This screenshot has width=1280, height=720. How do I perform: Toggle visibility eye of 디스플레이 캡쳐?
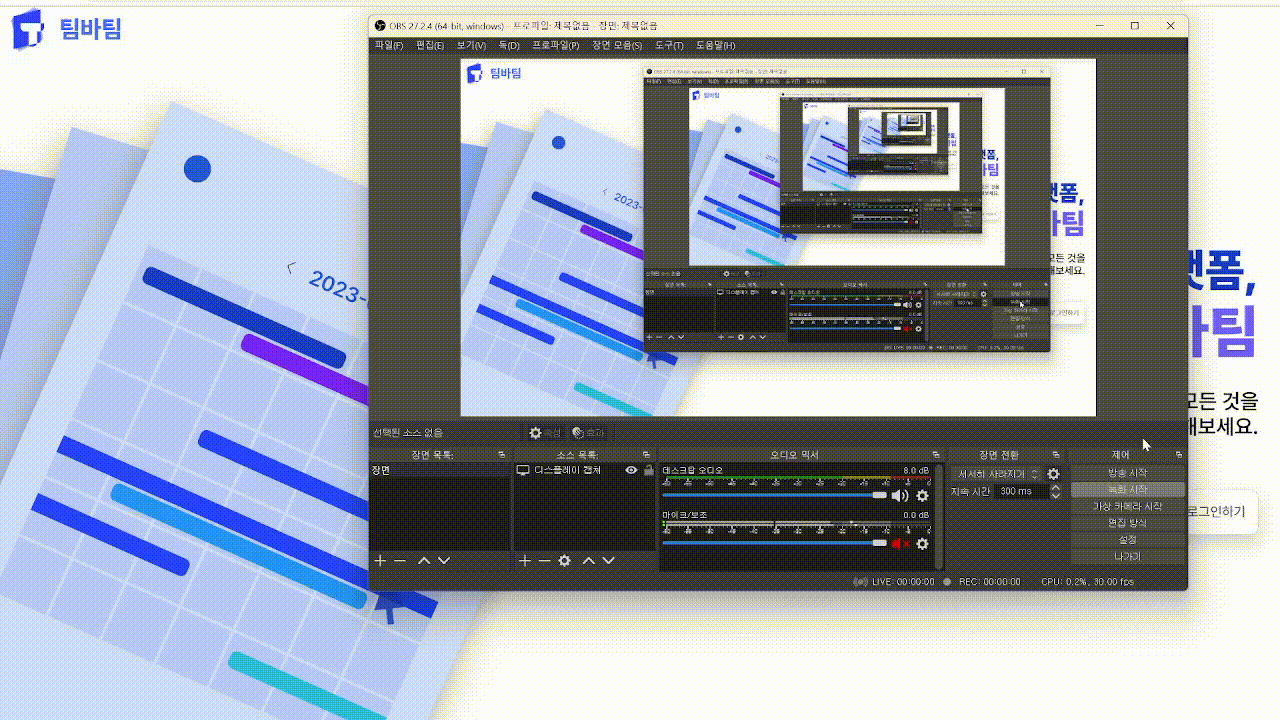(631, 470)
